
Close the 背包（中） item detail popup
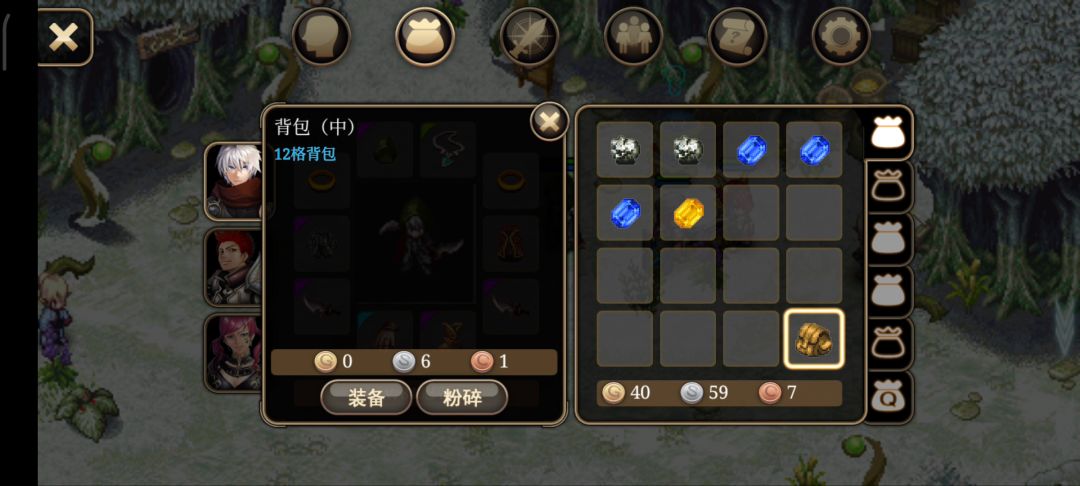pyautogui.click(x=549, y=122)
